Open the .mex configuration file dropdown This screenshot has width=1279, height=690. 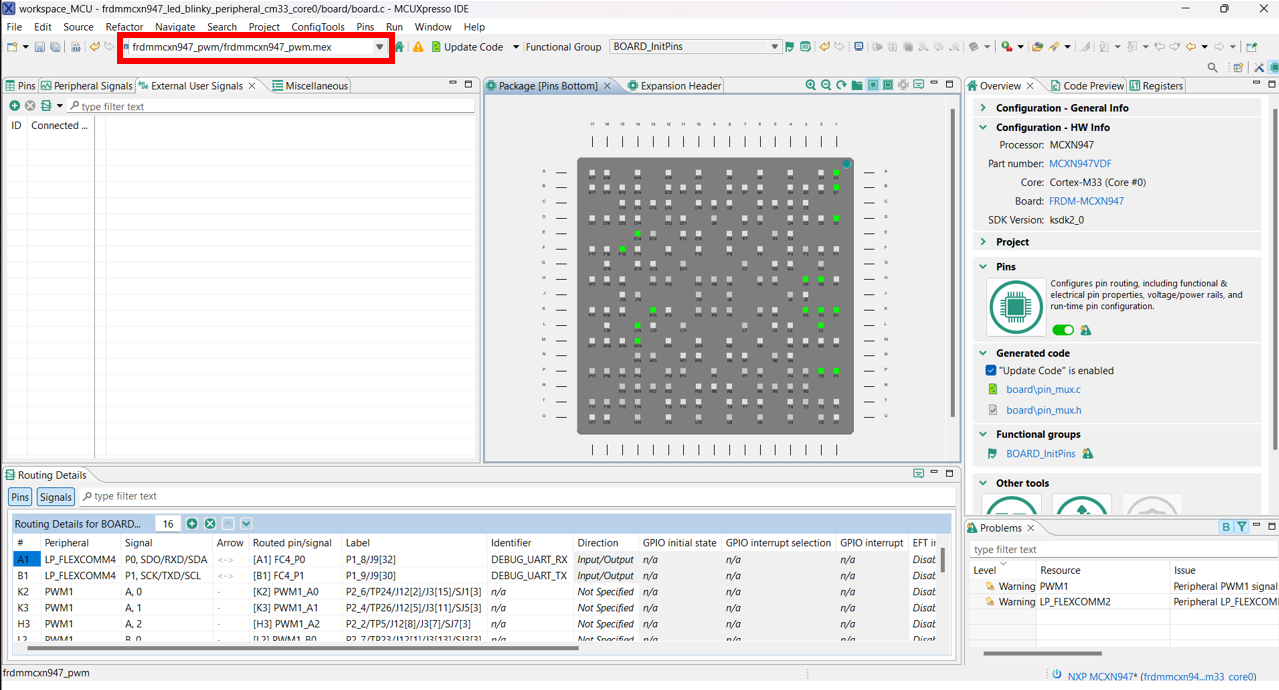(380, 47)
